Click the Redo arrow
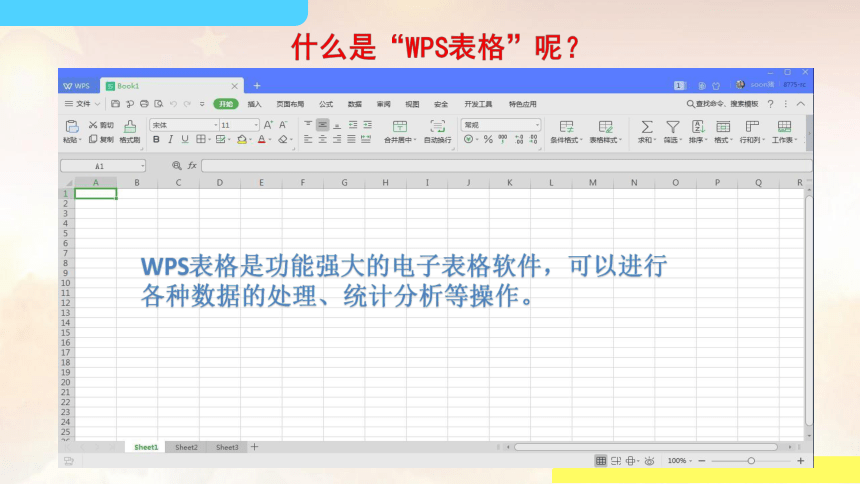 (x=188, y=104)
